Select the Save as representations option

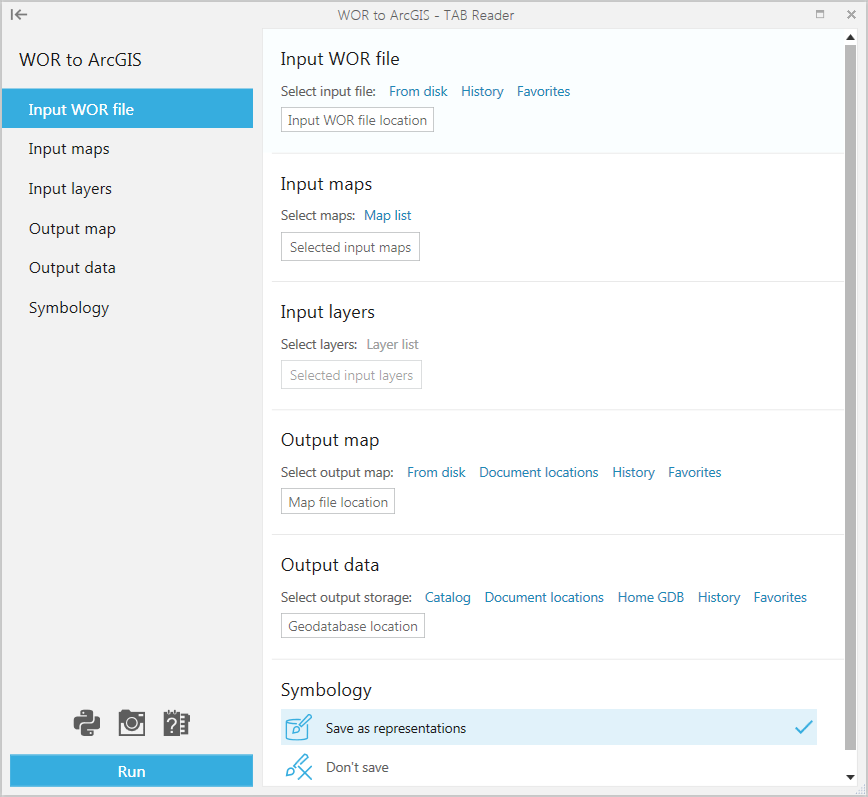[549, 727]
